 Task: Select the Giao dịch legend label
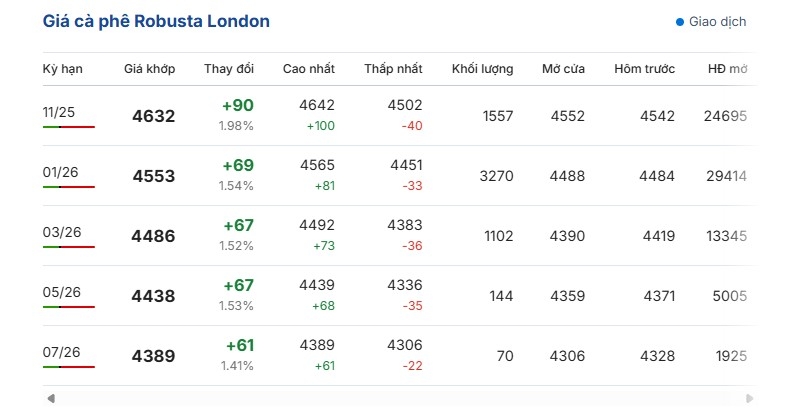click(718, 22)
